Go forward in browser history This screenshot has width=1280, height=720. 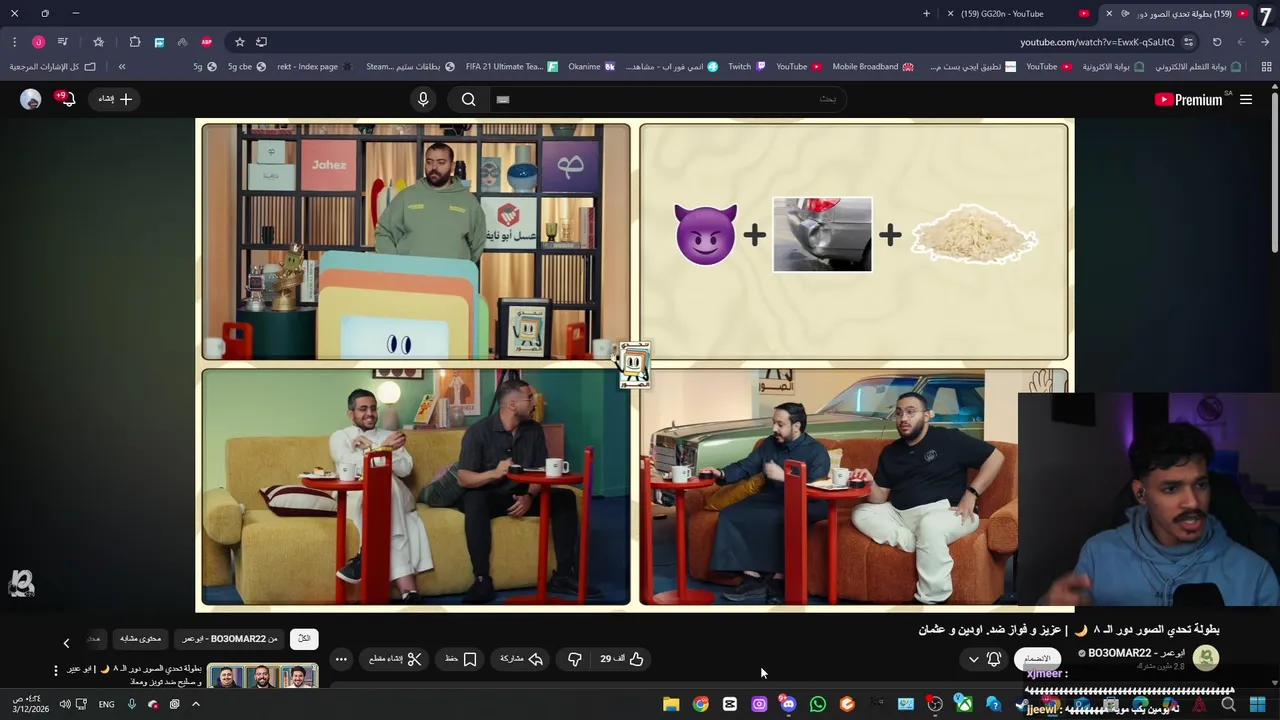pyautogui.click(x=1241, y=42)
